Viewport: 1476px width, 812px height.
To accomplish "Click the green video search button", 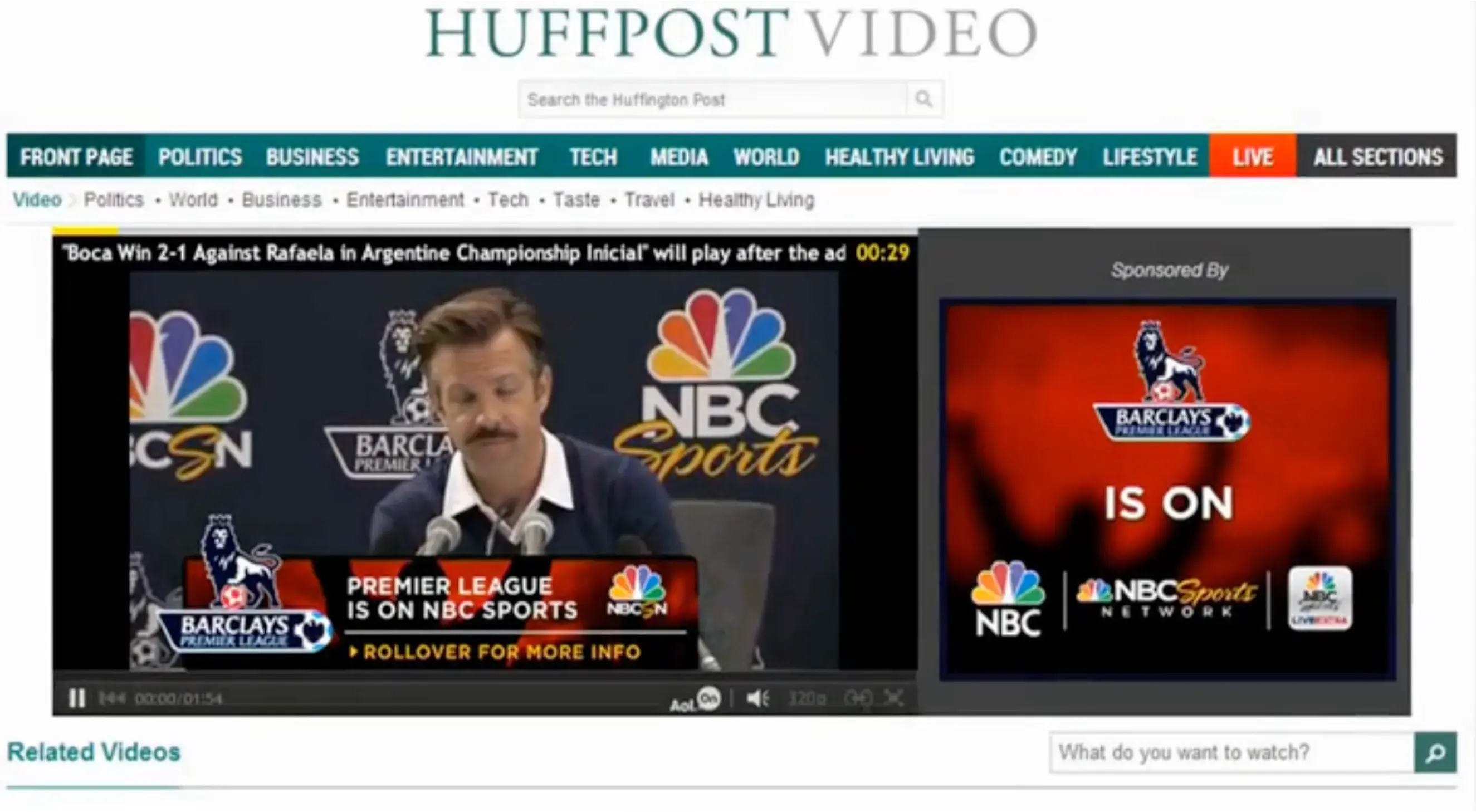I will coord(1435,752).
